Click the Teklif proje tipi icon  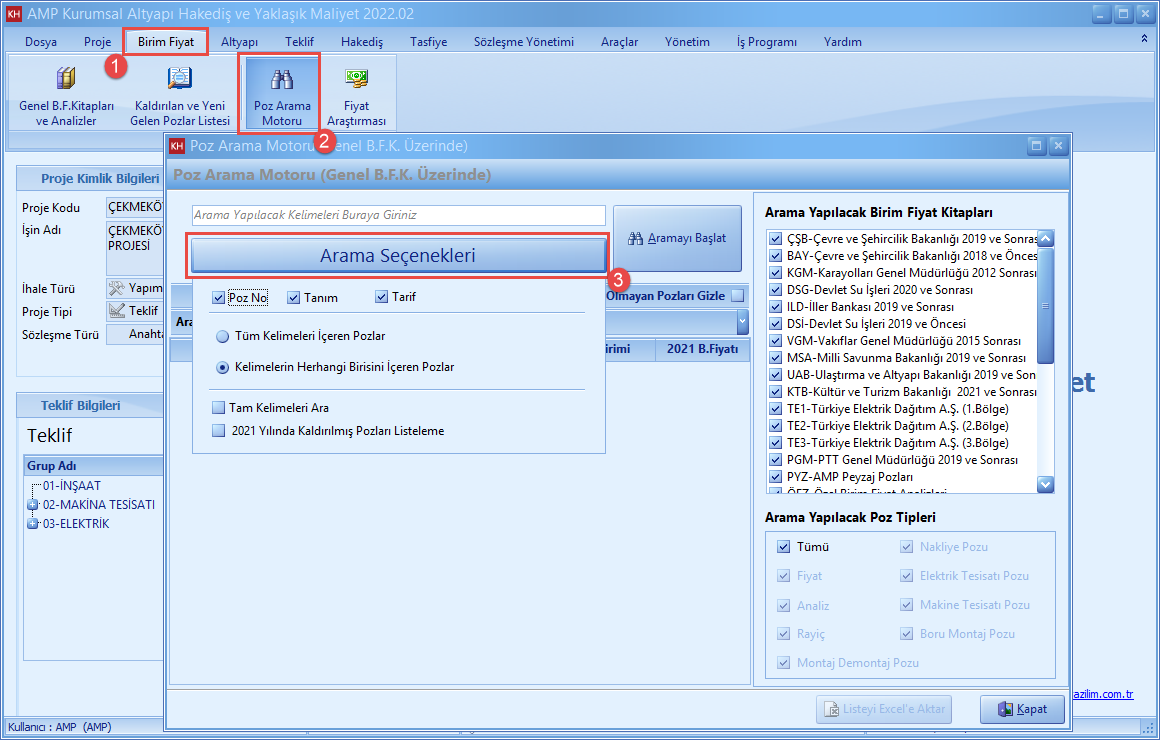(117, 311)
